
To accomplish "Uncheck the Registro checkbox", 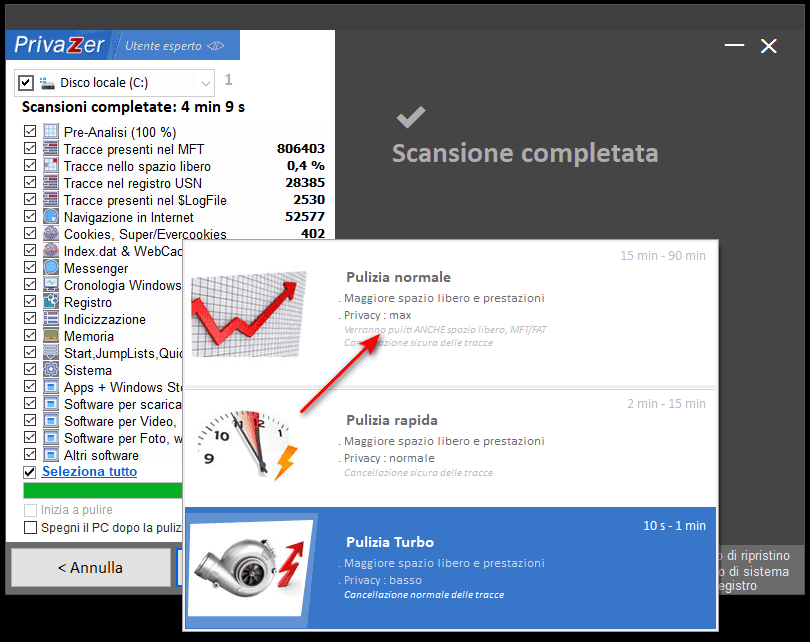I will (30, 302).
